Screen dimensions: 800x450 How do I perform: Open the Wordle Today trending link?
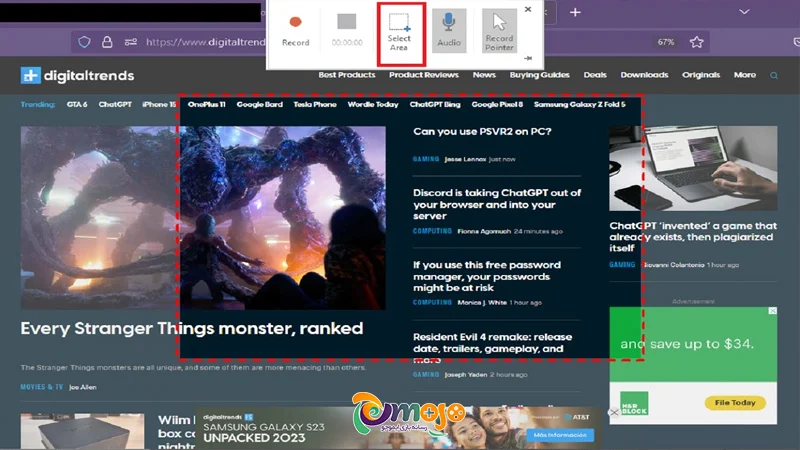[x=373, y=105]
